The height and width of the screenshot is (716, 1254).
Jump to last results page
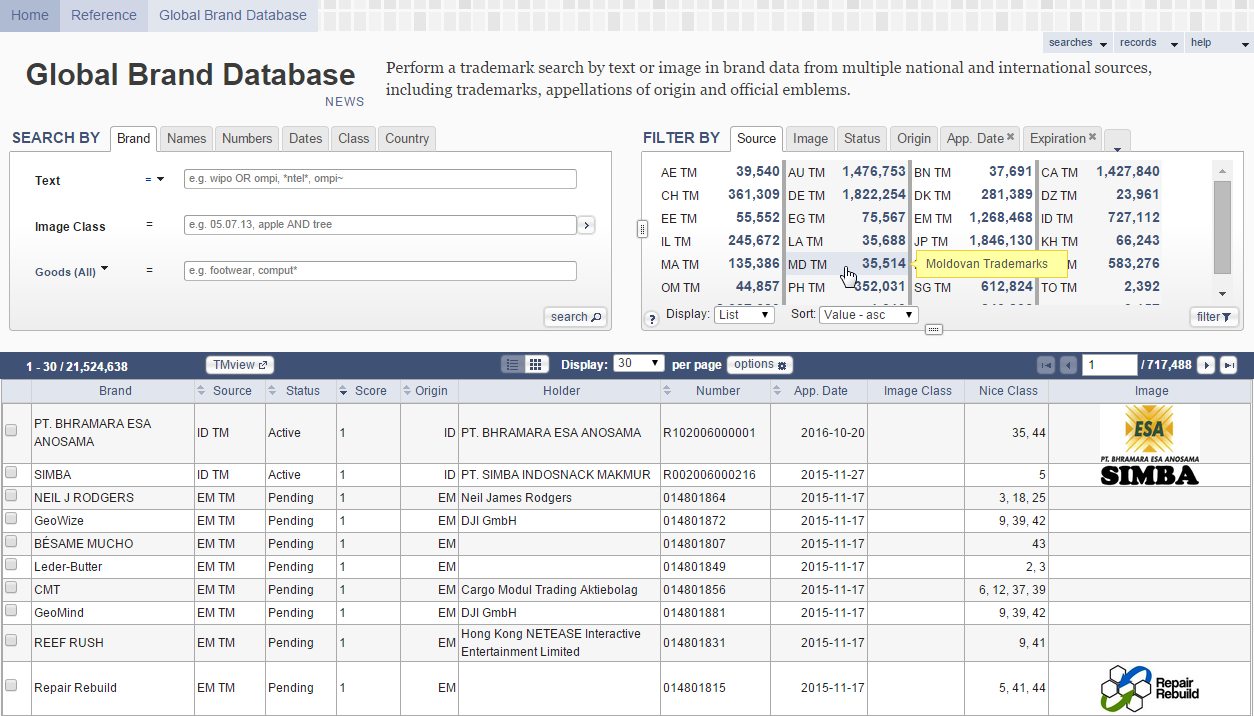1229,366
